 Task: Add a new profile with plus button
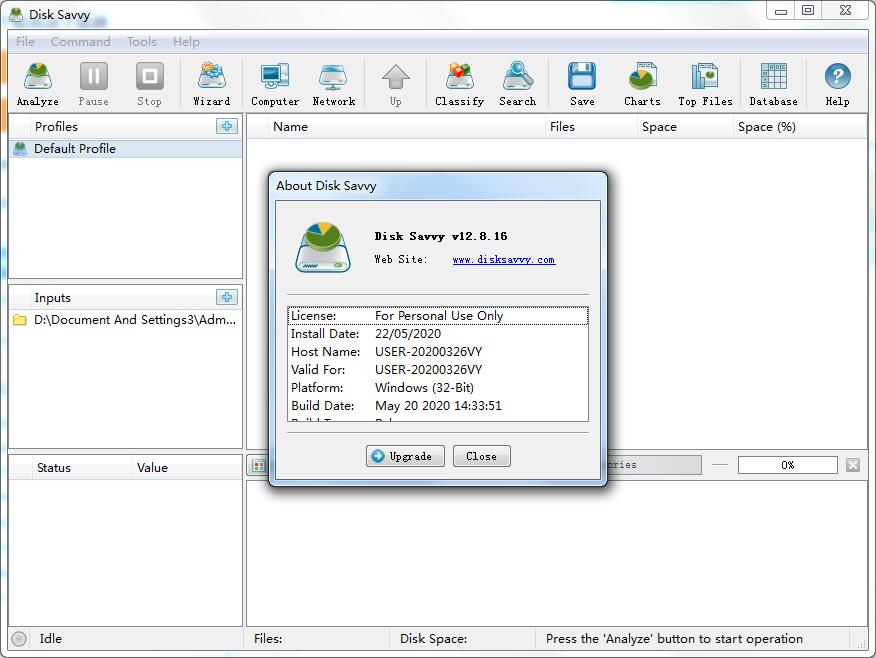click(x=227, y=126)
